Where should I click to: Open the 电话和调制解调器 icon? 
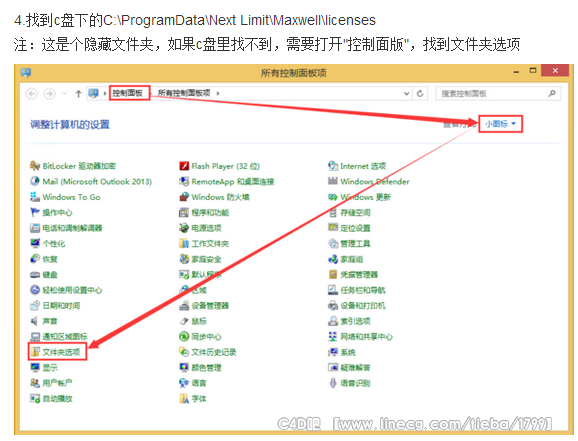pos(35,228)
